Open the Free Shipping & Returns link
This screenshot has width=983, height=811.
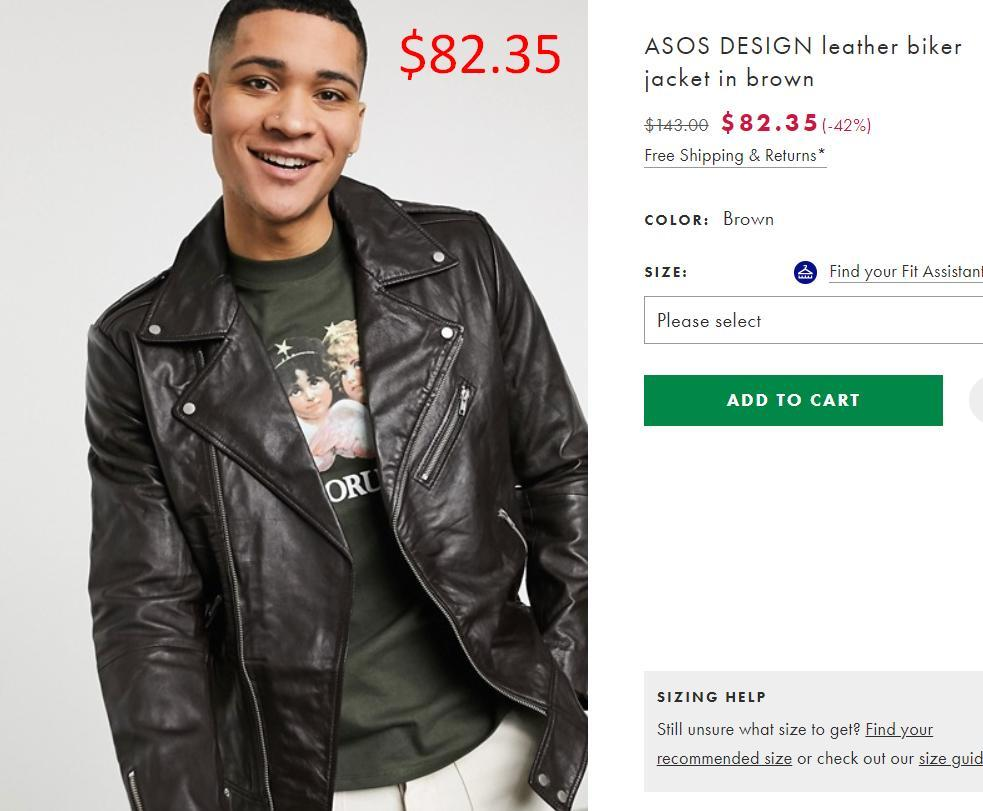735,156
